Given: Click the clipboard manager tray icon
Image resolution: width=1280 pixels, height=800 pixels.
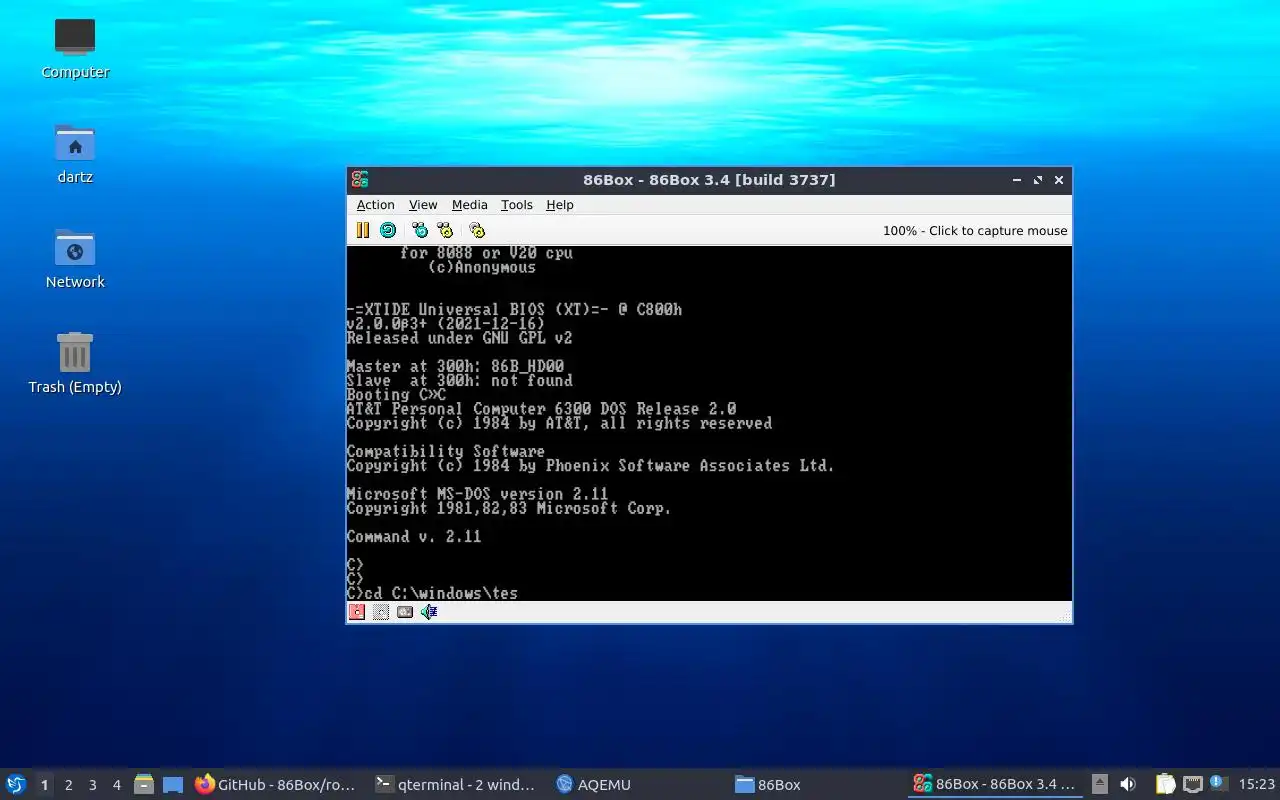Looking at the screenshot, I should (1165, 785).
